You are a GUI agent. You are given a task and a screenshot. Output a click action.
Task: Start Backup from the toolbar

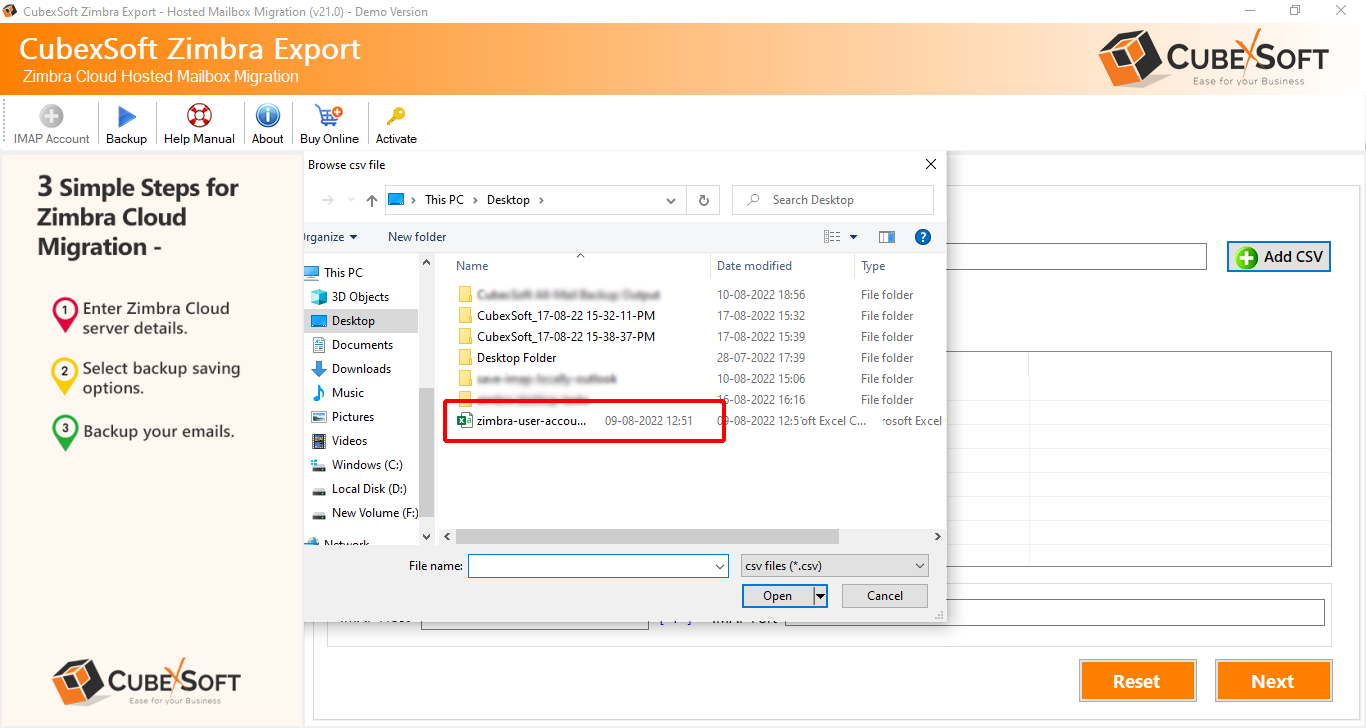(x=126, y=126)
